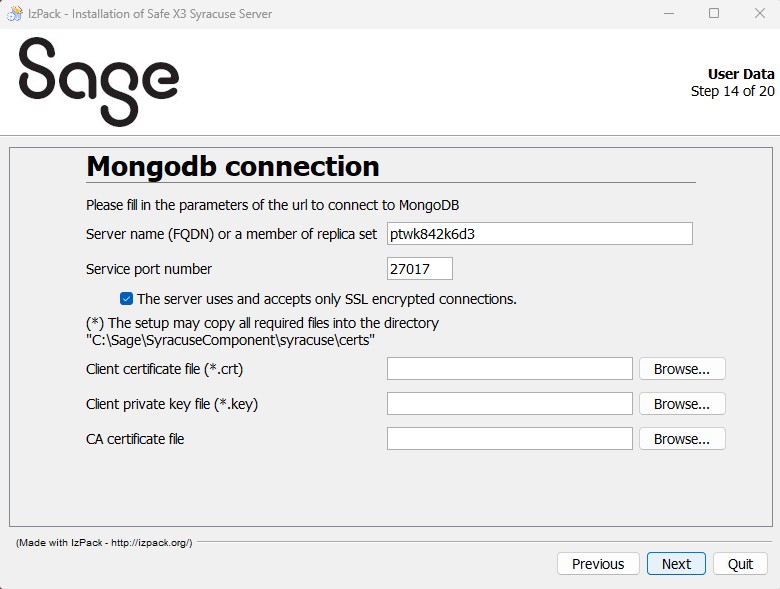Image resolution: width=780 pixels, height=589 pixels.
Task: Uncheck the SSL encrypted connections checkbox
Action: coord(126,298)
